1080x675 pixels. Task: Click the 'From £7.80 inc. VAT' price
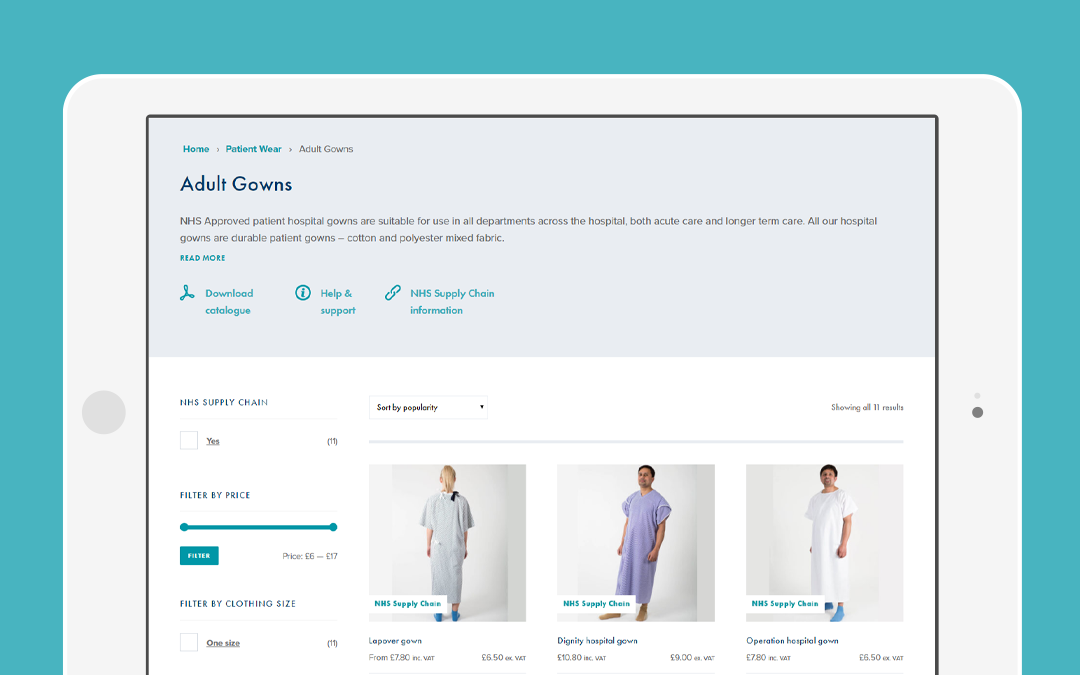[x=402, y=658]
